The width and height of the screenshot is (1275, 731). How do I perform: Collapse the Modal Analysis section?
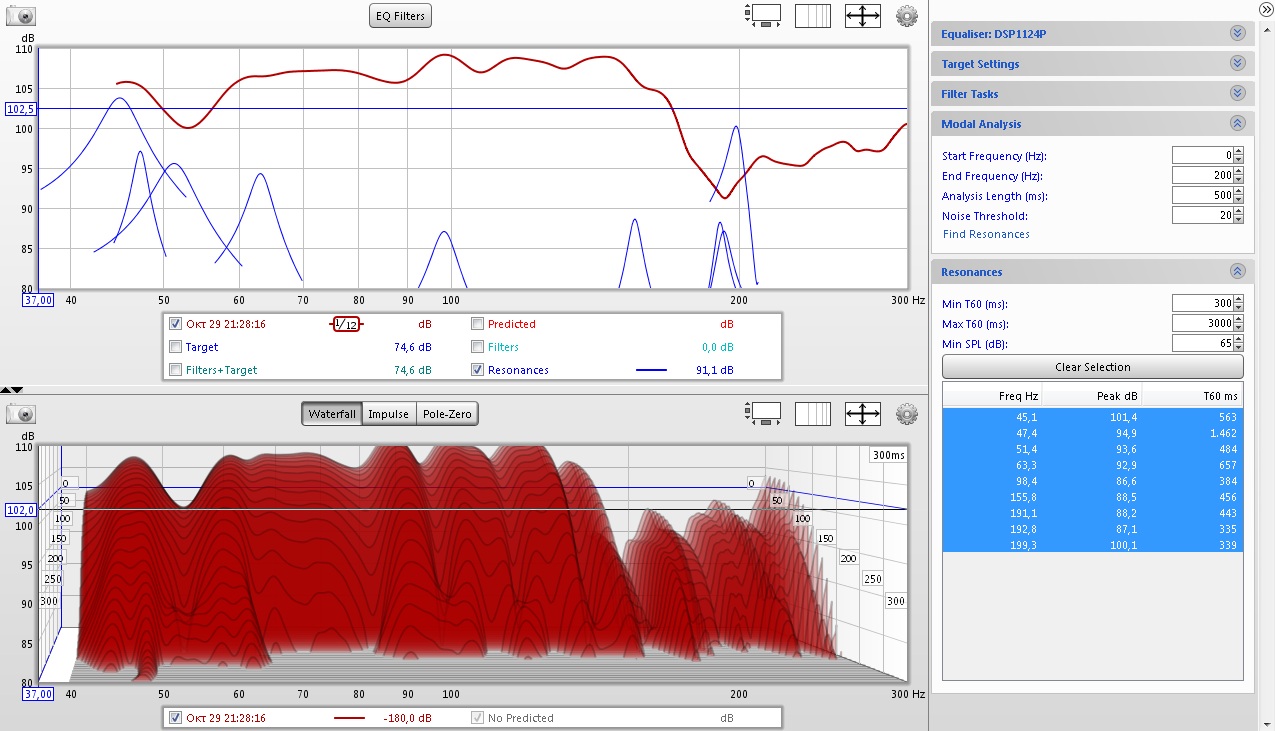tap(1237, 124)
